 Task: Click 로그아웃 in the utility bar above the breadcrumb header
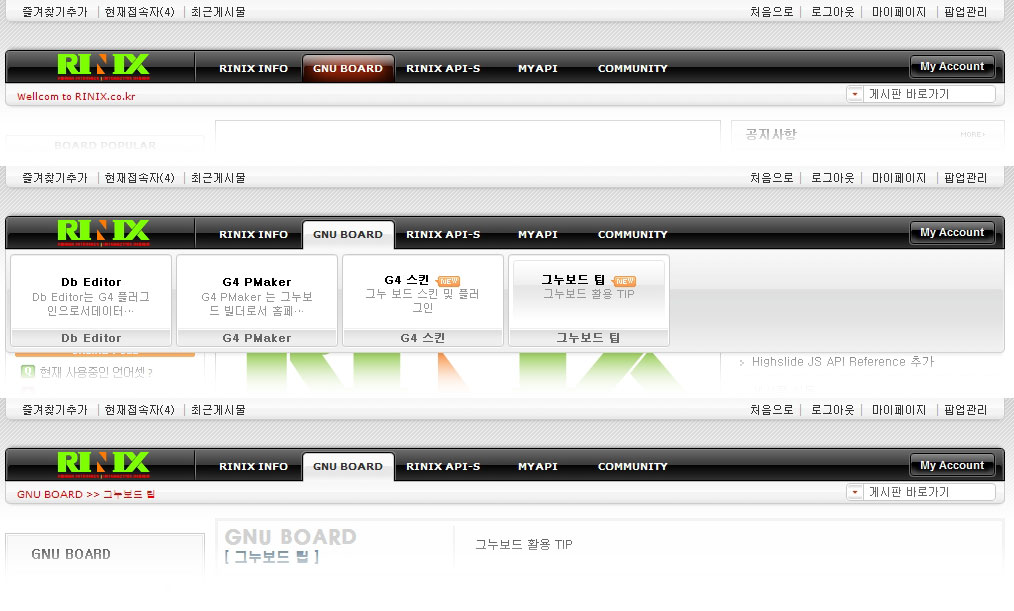[x=832, y=410]
